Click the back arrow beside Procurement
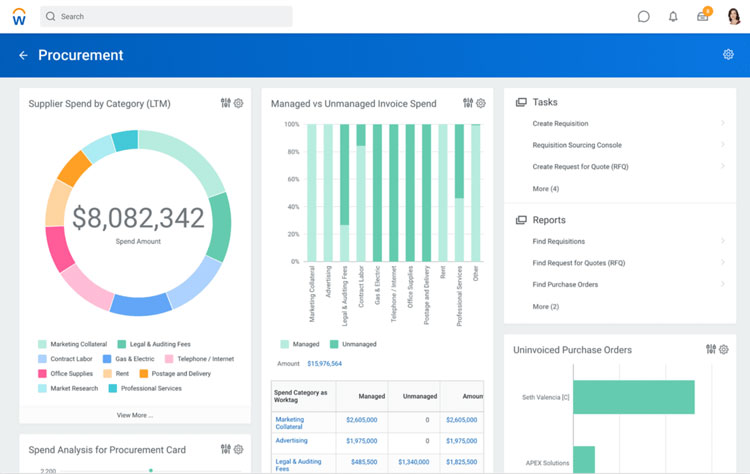Screen dimensions: 750x474 (x=23, y=55)
